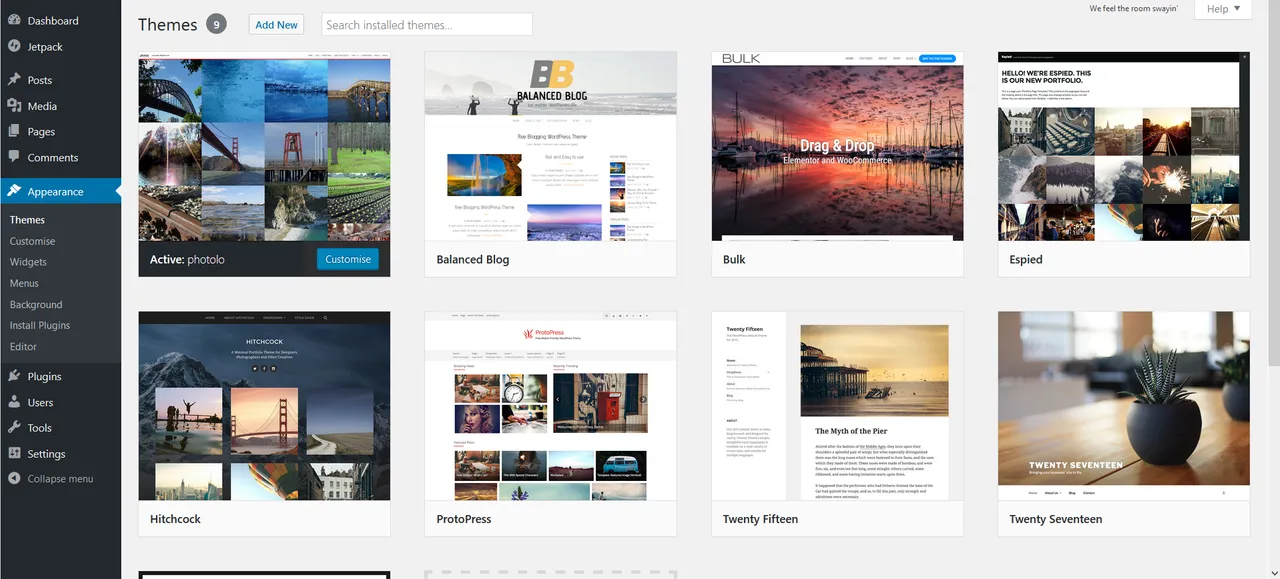The width and height of the screenshot is (1280, 579).
Task: Click the Active: photolo label
Action: click(x=187, y=260)
